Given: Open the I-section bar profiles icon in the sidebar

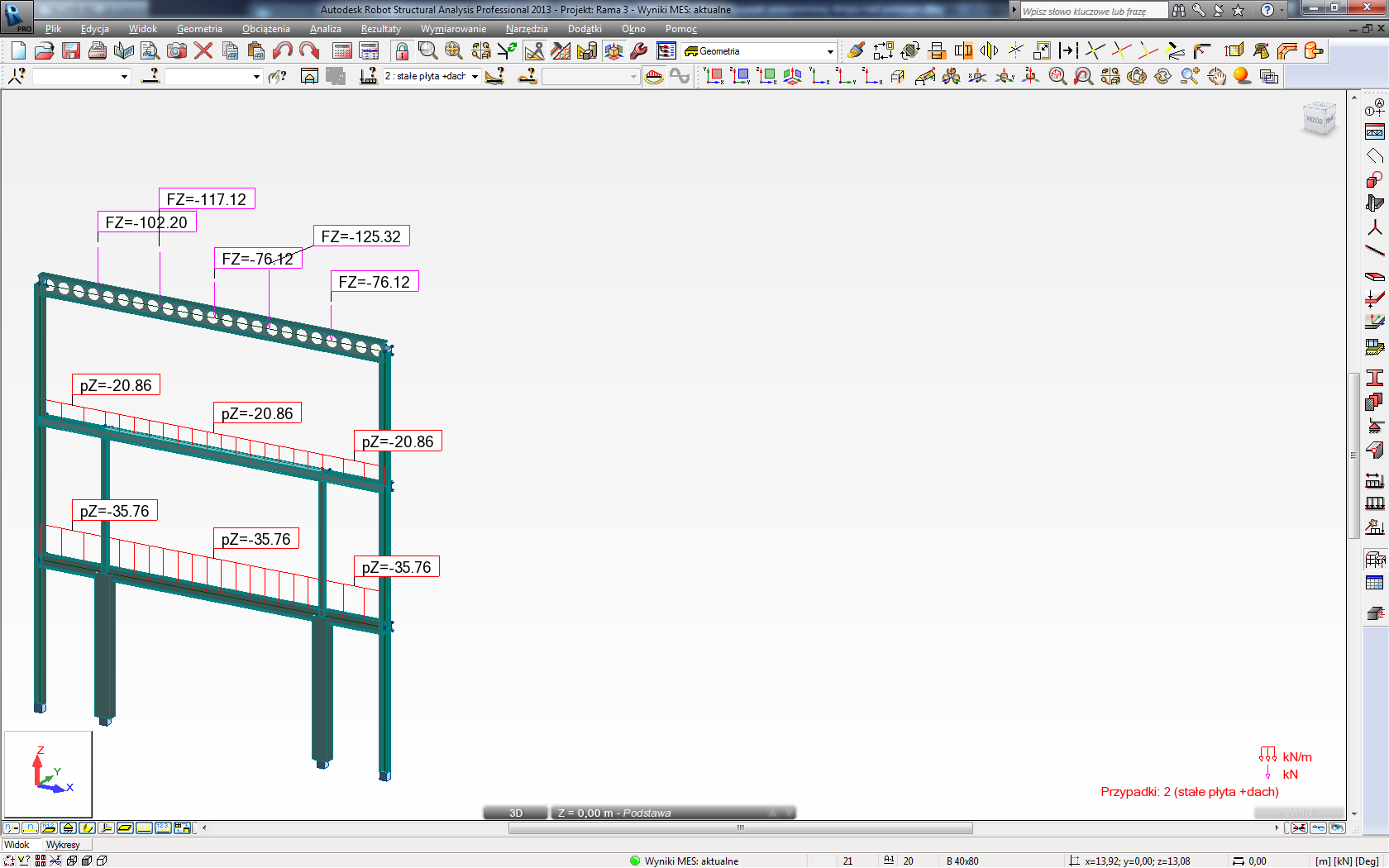Looking at the screenshot, I should (x=1375, y=378).
